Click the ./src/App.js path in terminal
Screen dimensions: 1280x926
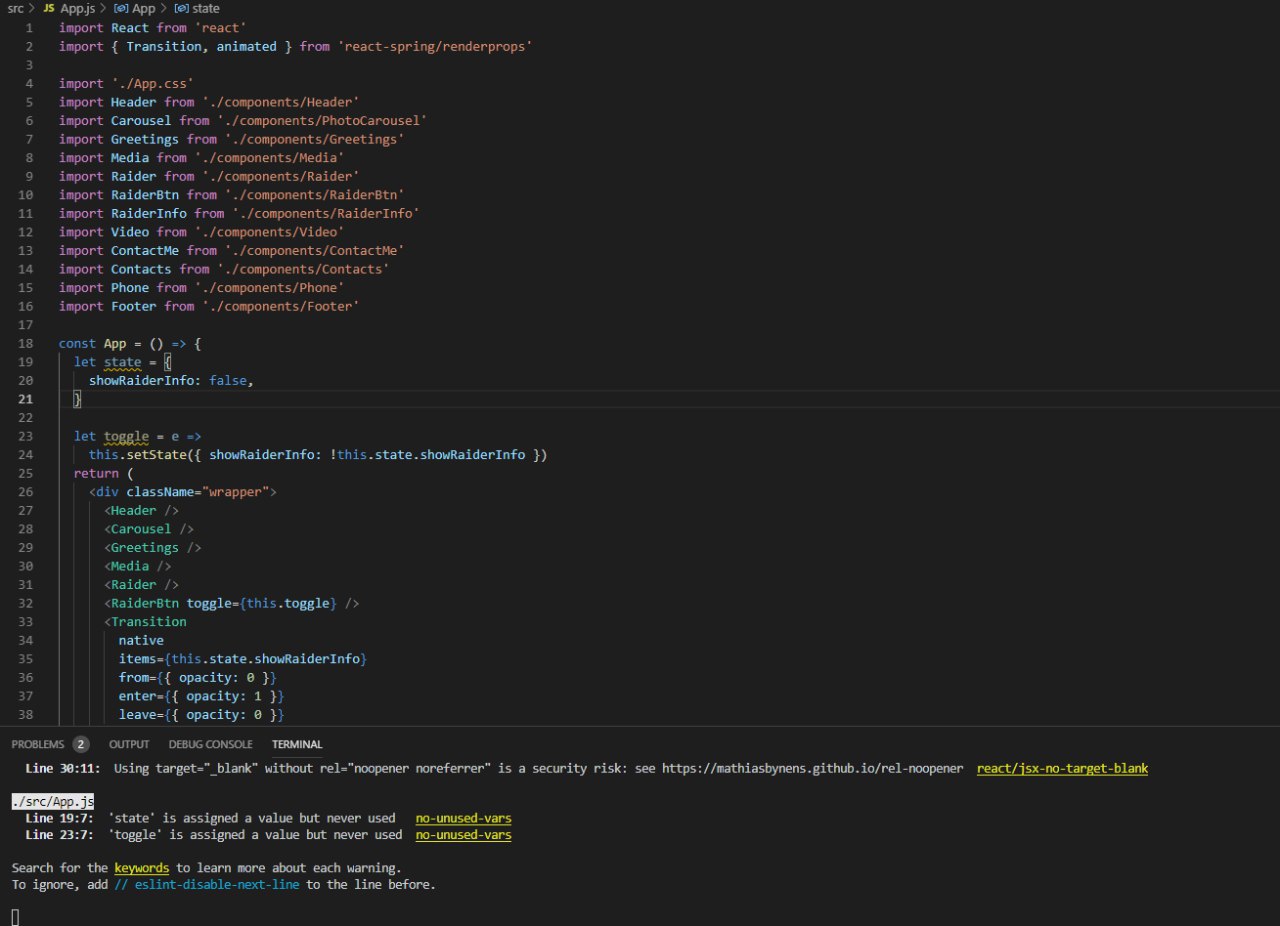point(53,802)
